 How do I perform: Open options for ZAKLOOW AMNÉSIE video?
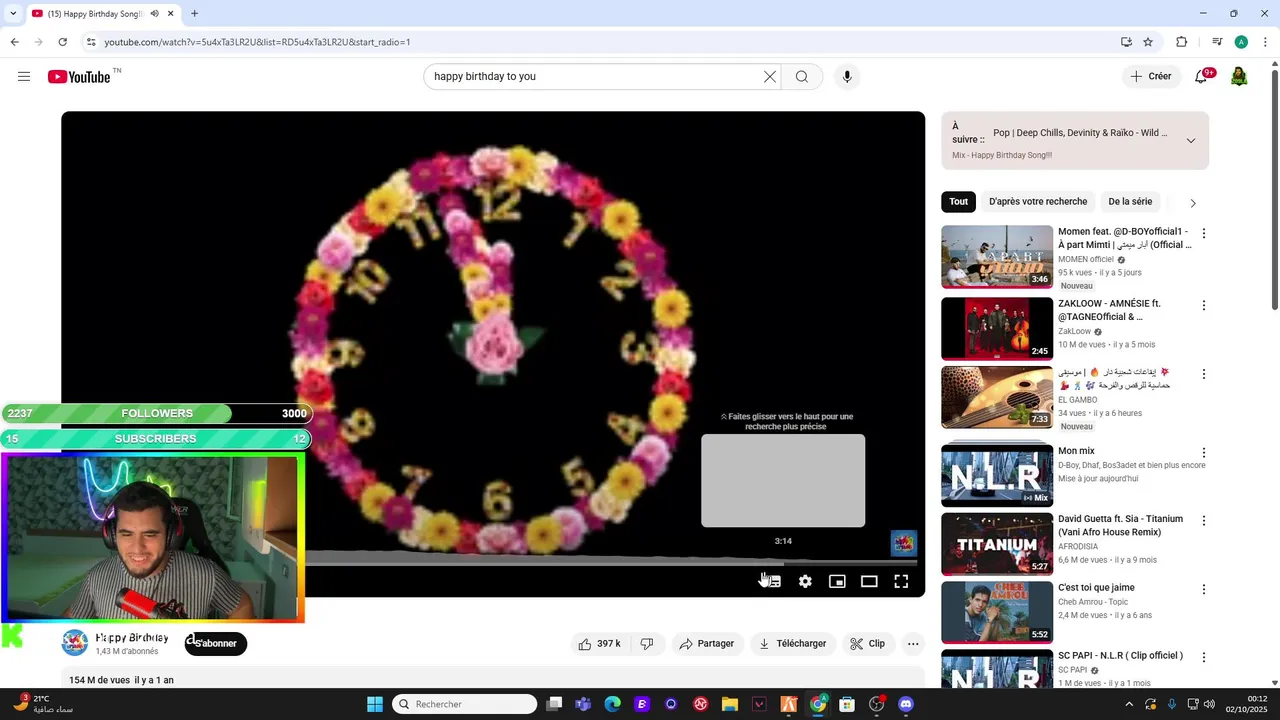(1204, 305)
